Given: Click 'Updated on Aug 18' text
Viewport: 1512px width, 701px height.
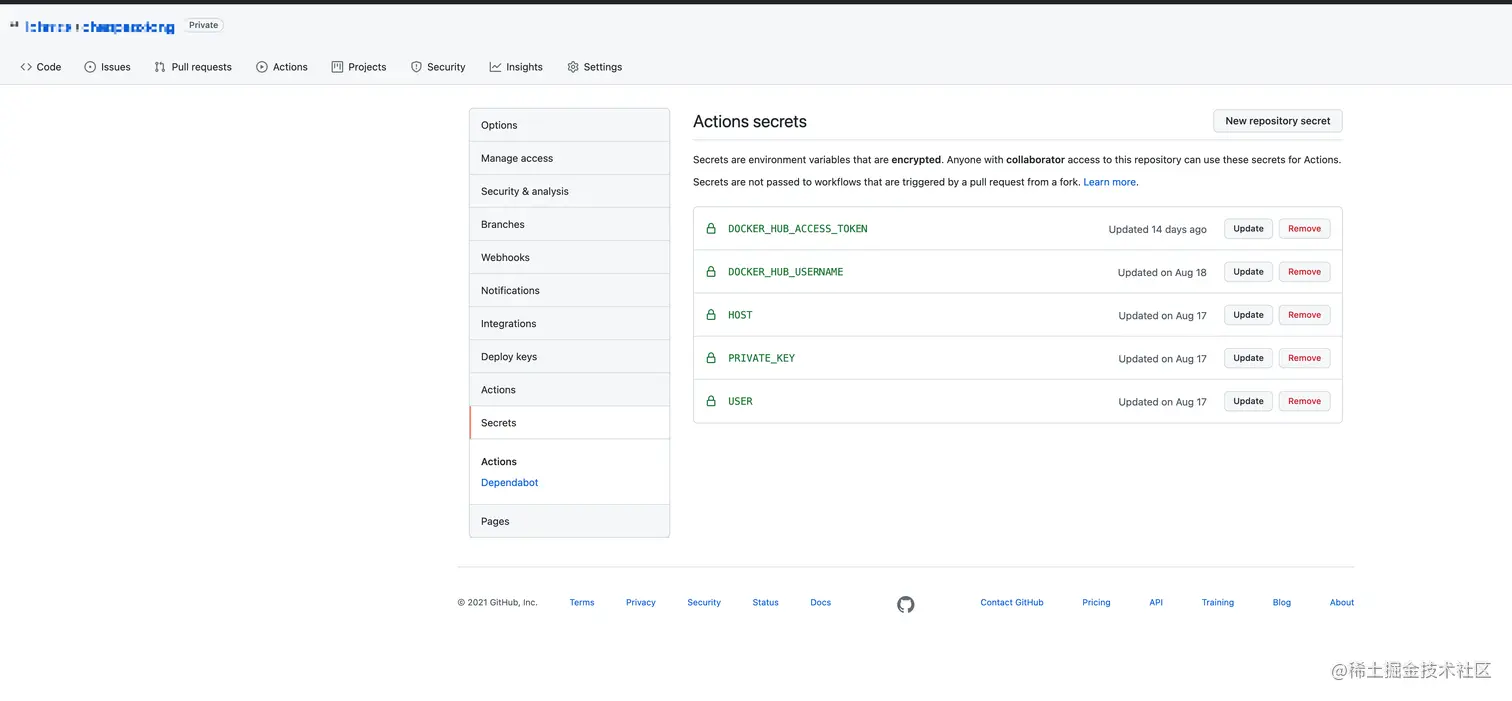Looking at the screenshot, I should tap(1162, 272).
